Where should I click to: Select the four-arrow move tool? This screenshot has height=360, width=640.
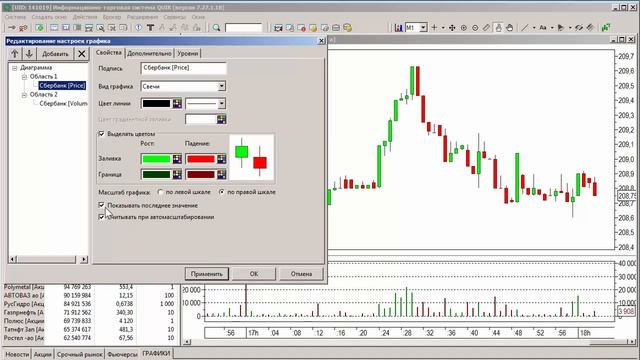452,27
